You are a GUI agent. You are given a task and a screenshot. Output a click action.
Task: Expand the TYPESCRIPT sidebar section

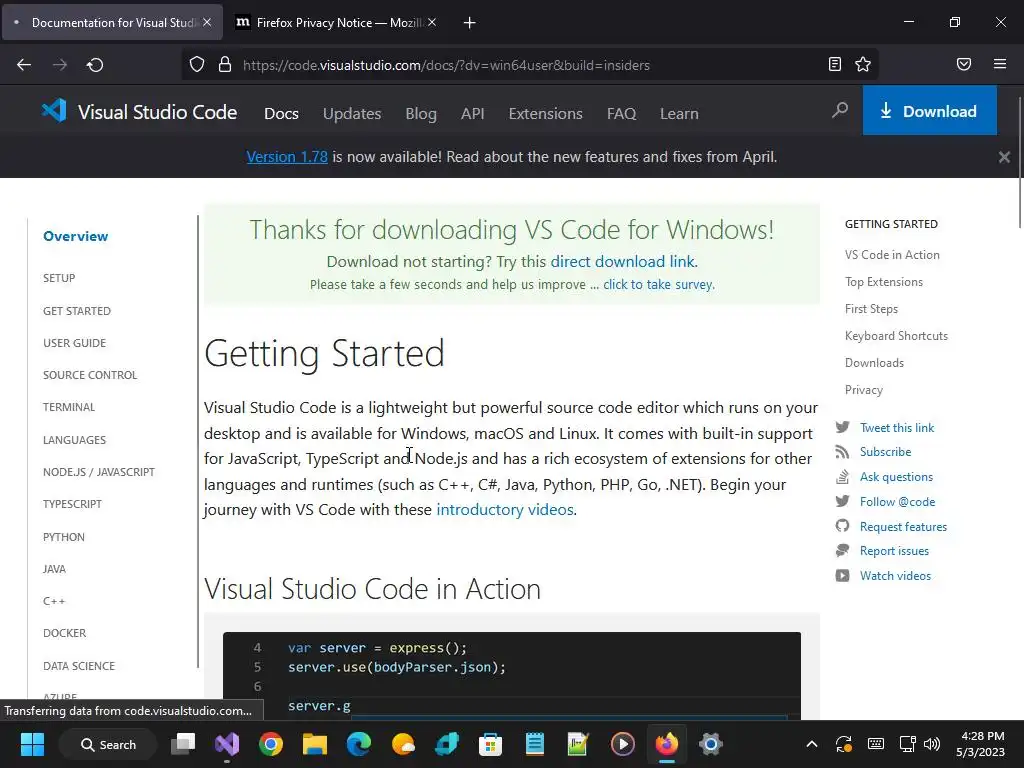pyautogui.click(x=72, y=504)
